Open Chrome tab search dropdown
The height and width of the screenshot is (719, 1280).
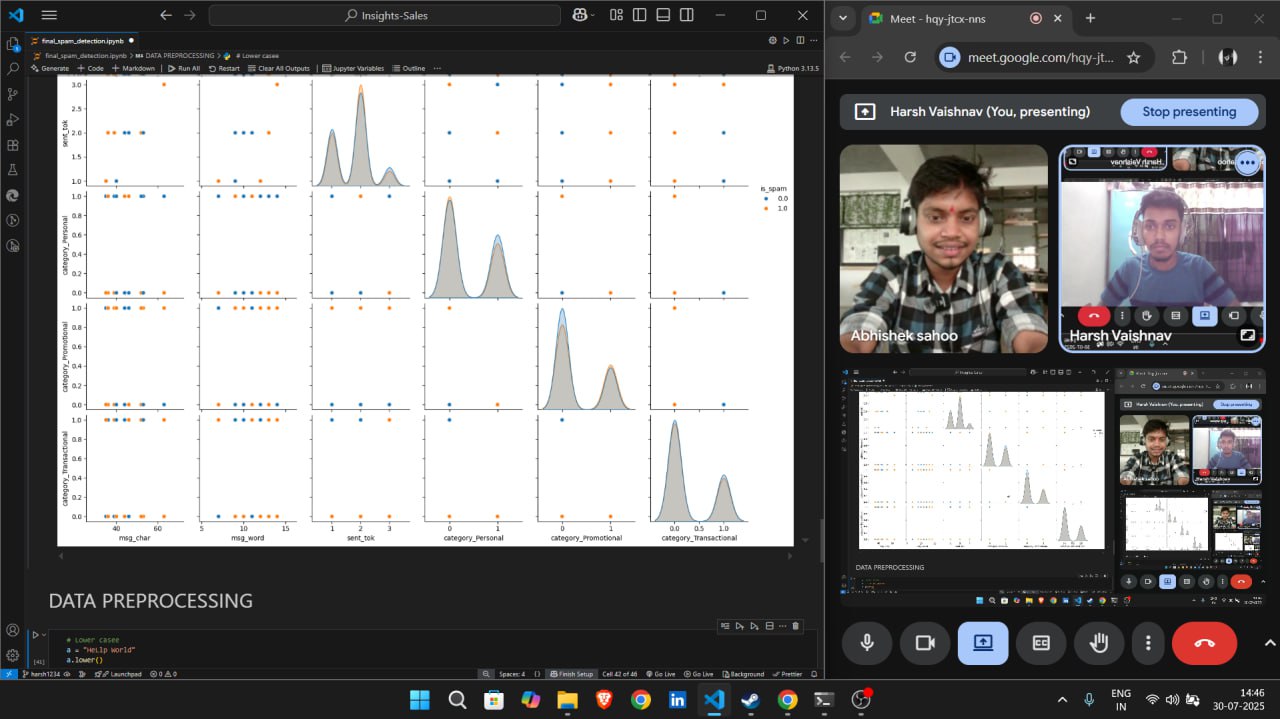[843, 18]
